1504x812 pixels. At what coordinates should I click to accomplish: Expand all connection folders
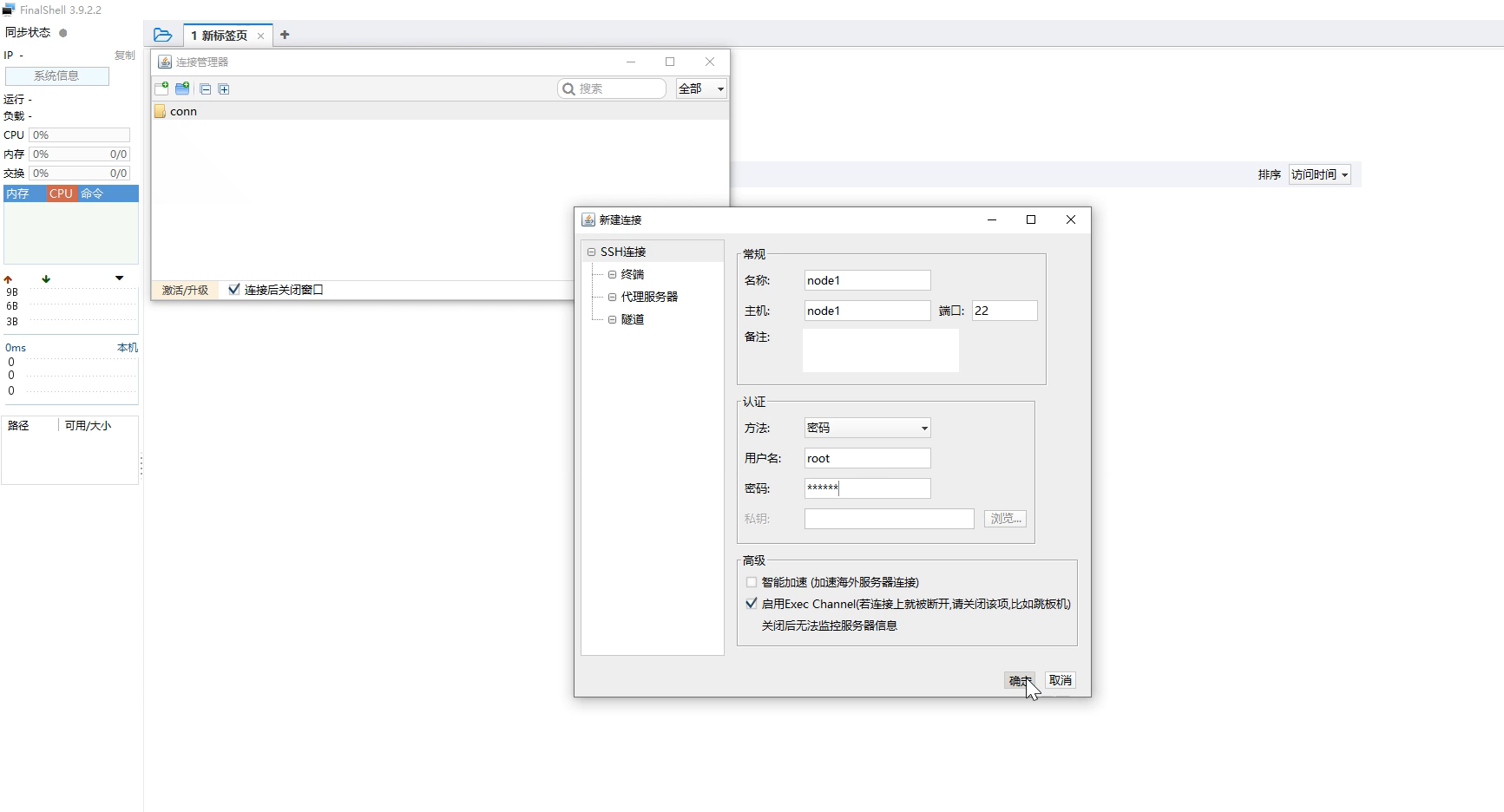click(225, 88)
